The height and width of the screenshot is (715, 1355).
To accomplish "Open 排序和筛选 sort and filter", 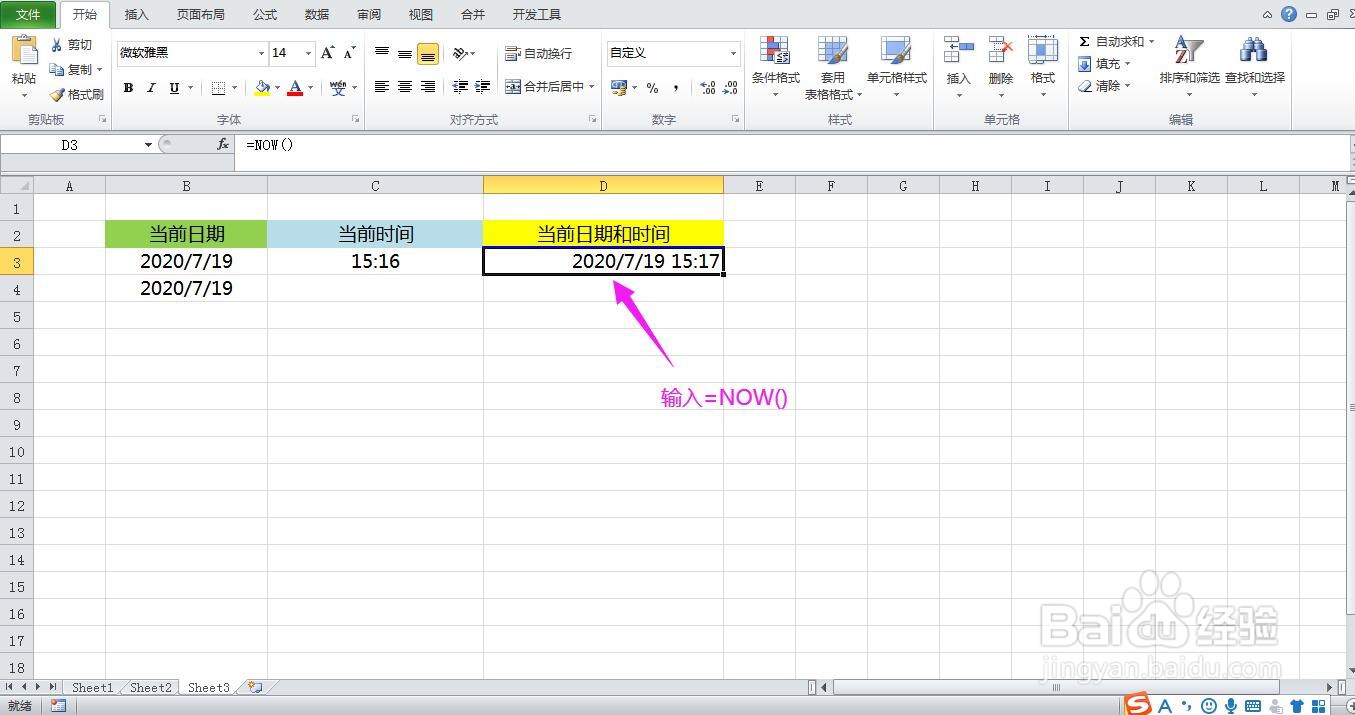I will point(1189,67).
